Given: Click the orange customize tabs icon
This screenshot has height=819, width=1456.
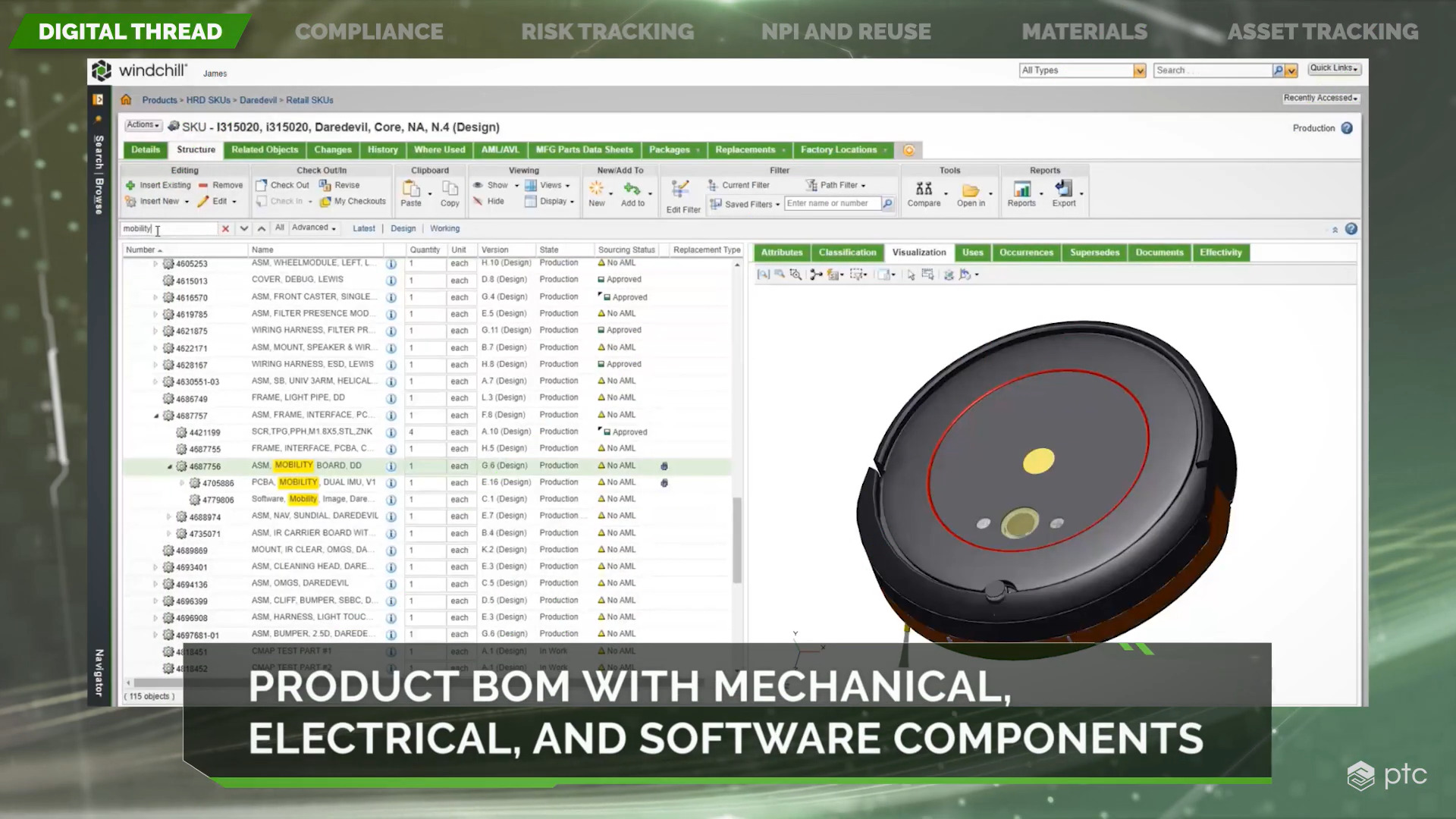Looking at the screenshot, I should coord(908,150).
